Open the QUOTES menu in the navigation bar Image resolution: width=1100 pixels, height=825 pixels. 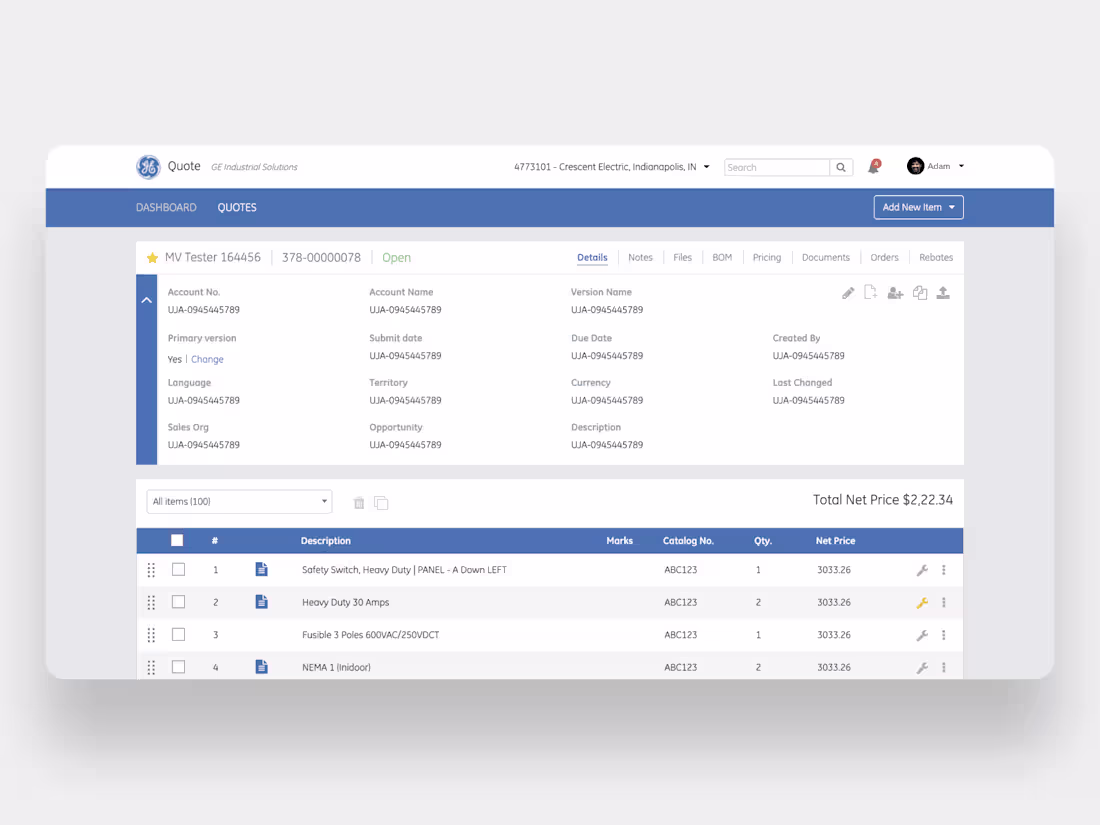coord(237,207)
